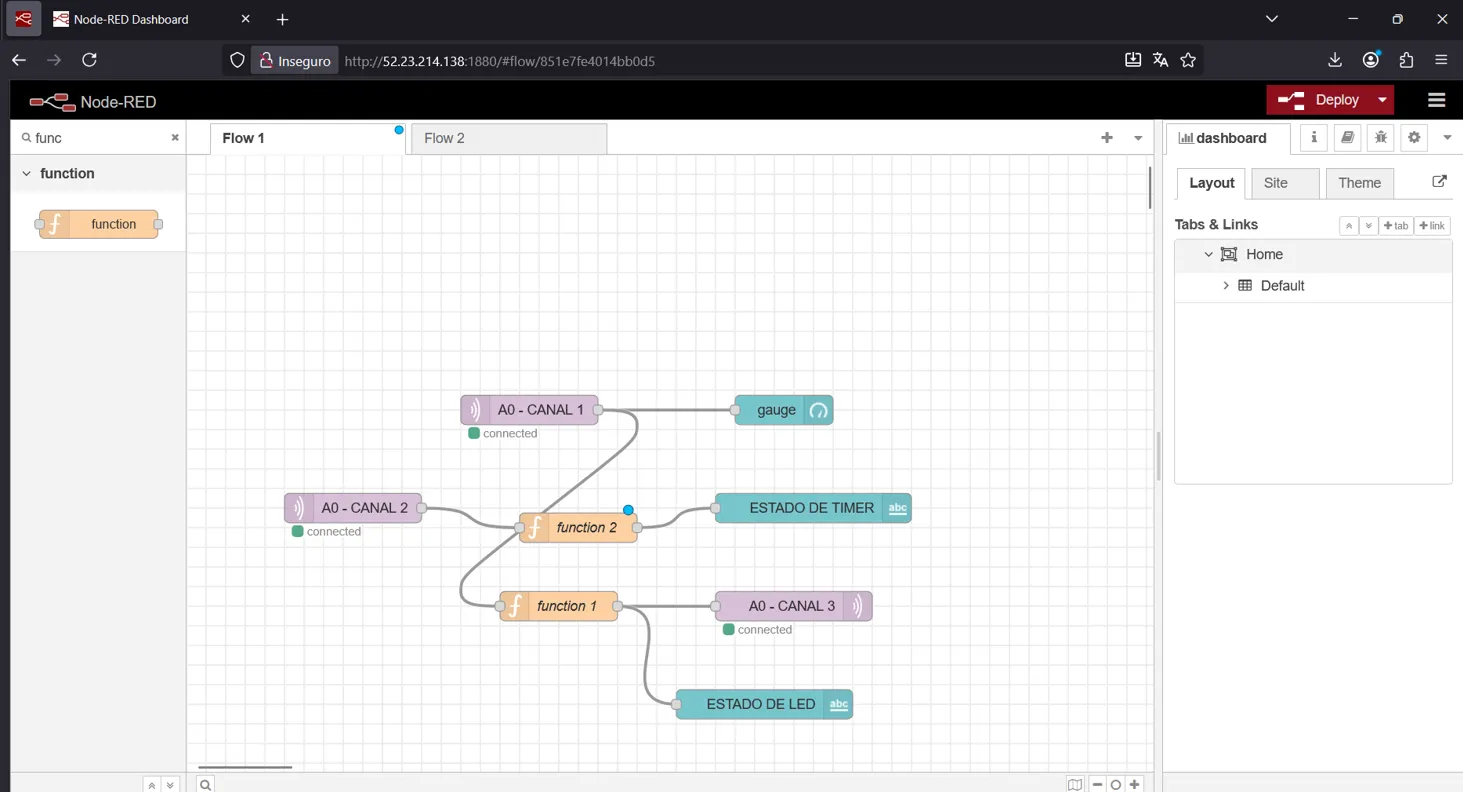Open the info sidebar tab icon
Viewport: 1463px width, 792px height.
coord(1314,138)
